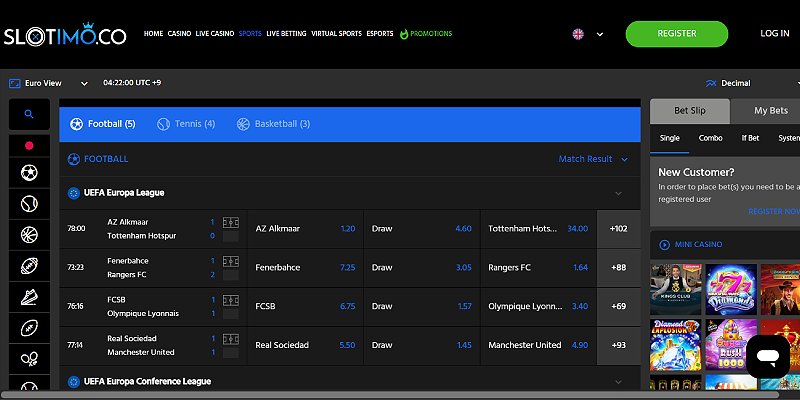Viewport: 800px width, 400px height.
Task: Click the LOG IN link
Action: pyautogui.click(x=774, y=34)
